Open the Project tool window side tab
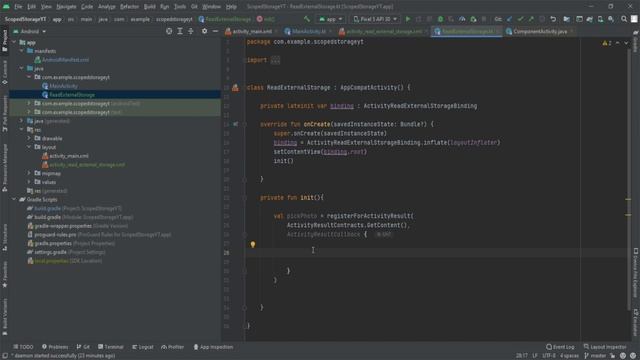The width and height of the screenshot is (640, 360). point(4,41)
